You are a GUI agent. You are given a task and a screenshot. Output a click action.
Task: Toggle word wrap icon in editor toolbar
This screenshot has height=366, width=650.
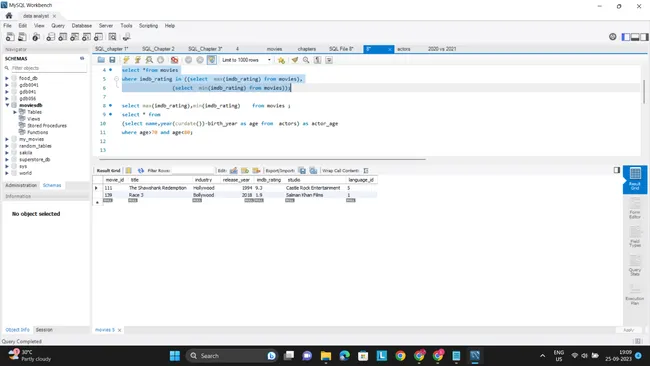[x=329, y=60]
